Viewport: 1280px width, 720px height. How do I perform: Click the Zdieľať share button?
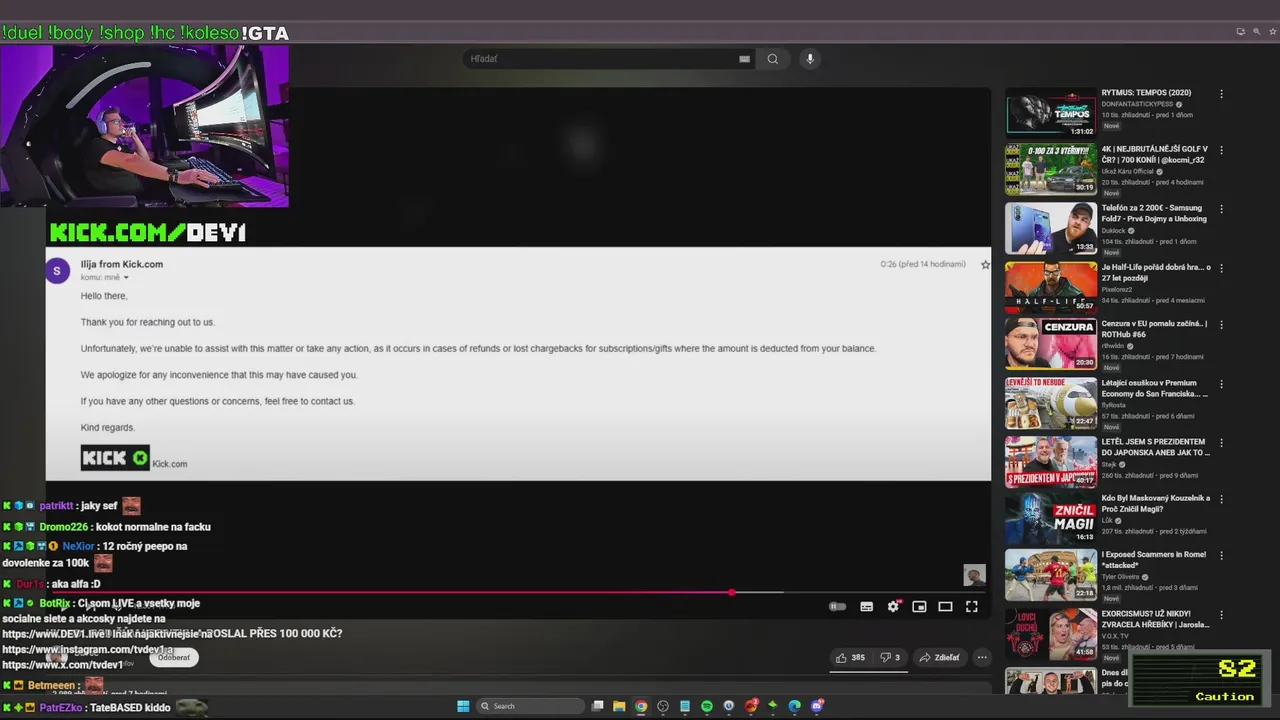pos(939,657)
